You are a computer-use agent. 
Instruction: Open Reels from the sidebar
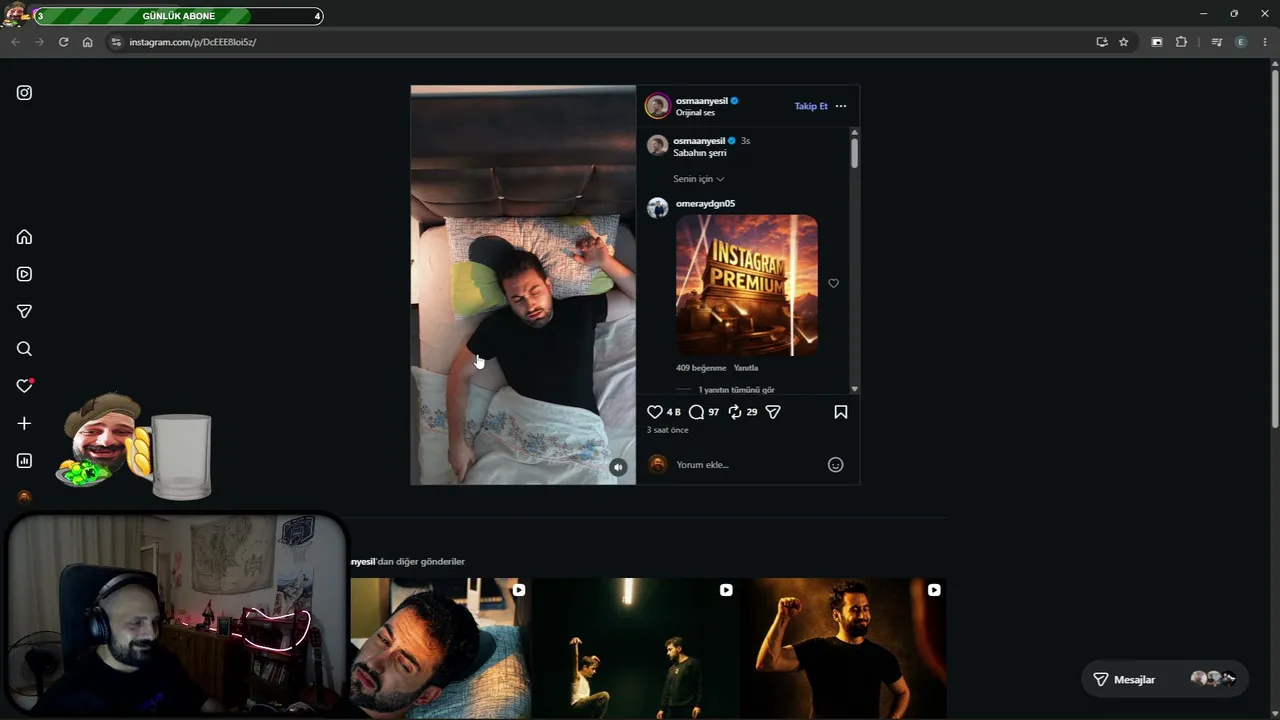point(24,274)
